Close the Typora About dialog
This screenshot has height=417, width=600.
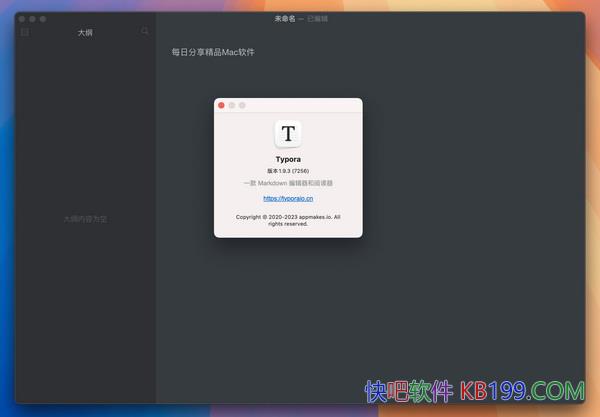tap(221, 105)
